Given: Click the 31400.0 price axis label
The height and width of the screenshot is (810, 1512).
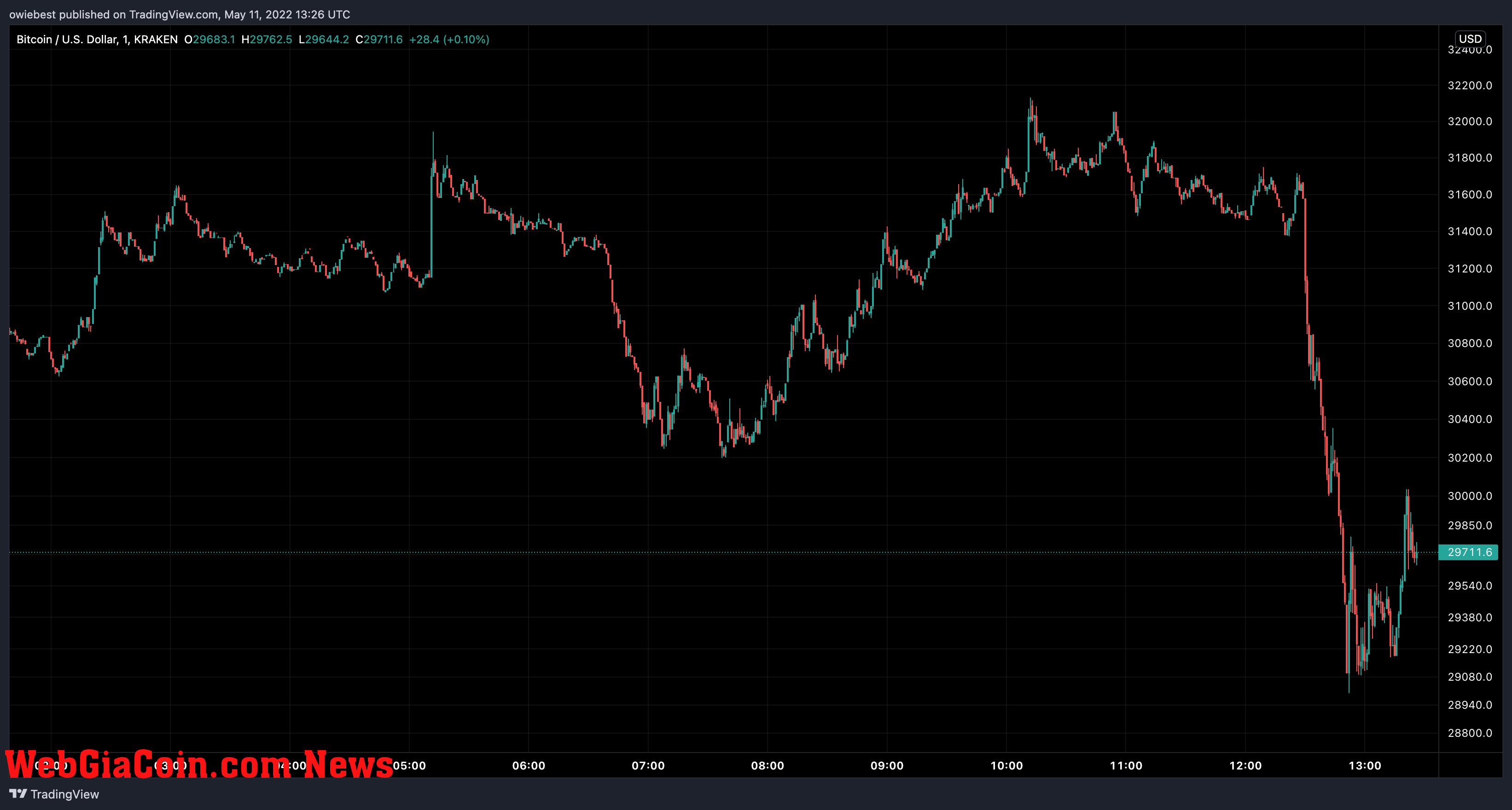Looking at the screenshot, I should point(1470,231).
